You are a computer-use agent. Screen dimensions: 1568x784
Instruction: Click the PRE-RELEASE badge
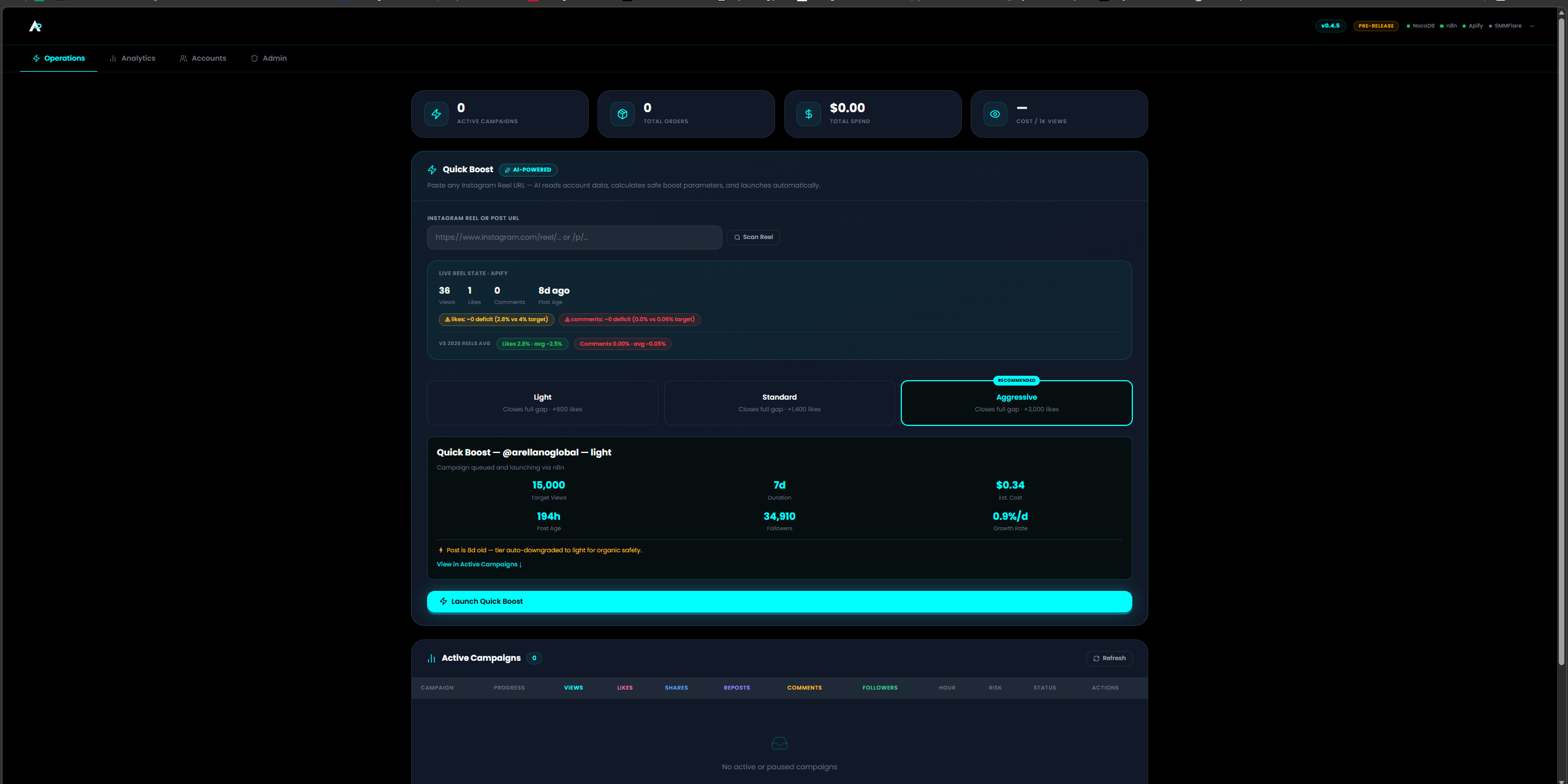1376,26
